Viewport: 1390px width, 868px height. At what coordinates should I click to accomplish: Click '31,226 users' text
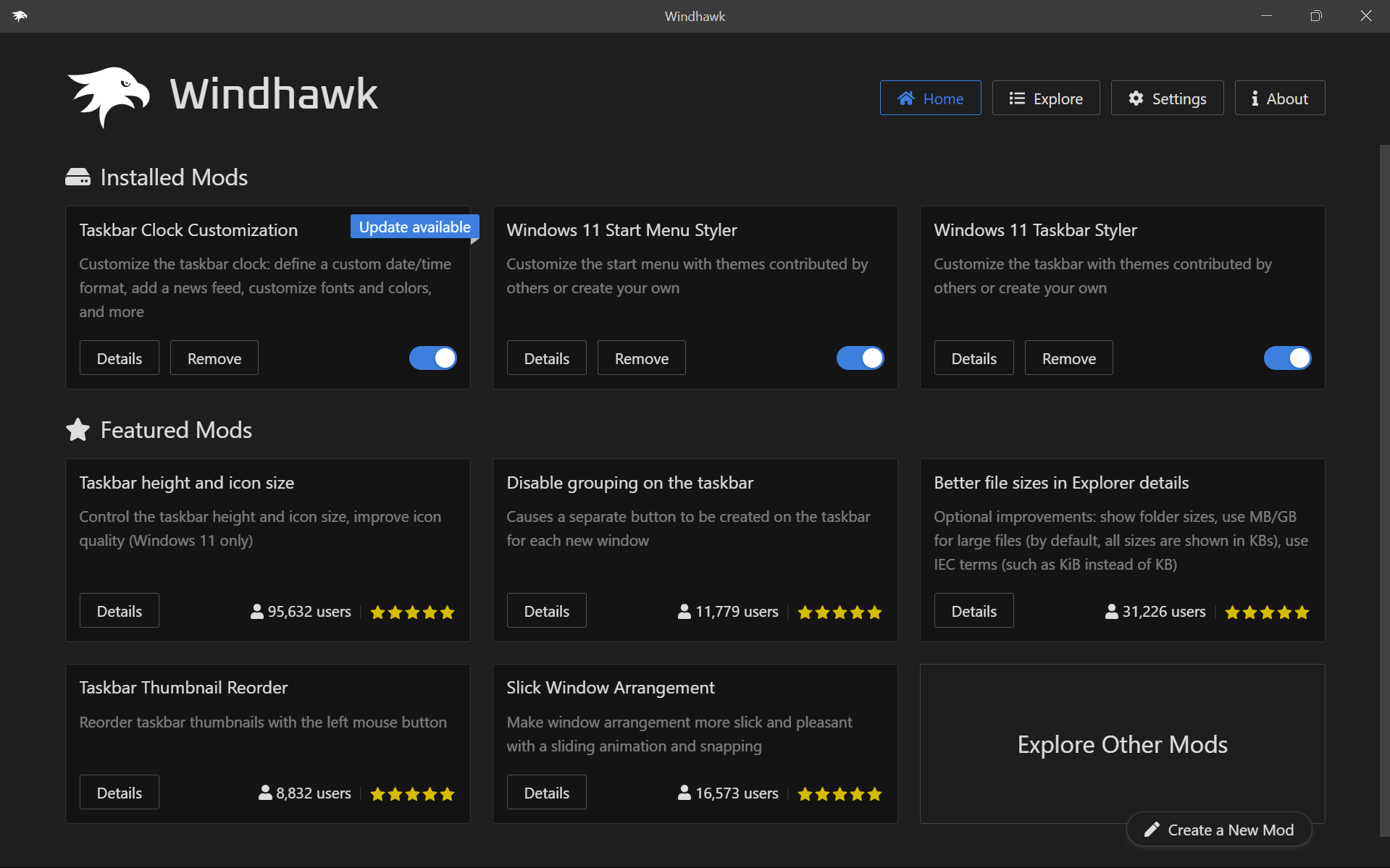[1164, 612]
